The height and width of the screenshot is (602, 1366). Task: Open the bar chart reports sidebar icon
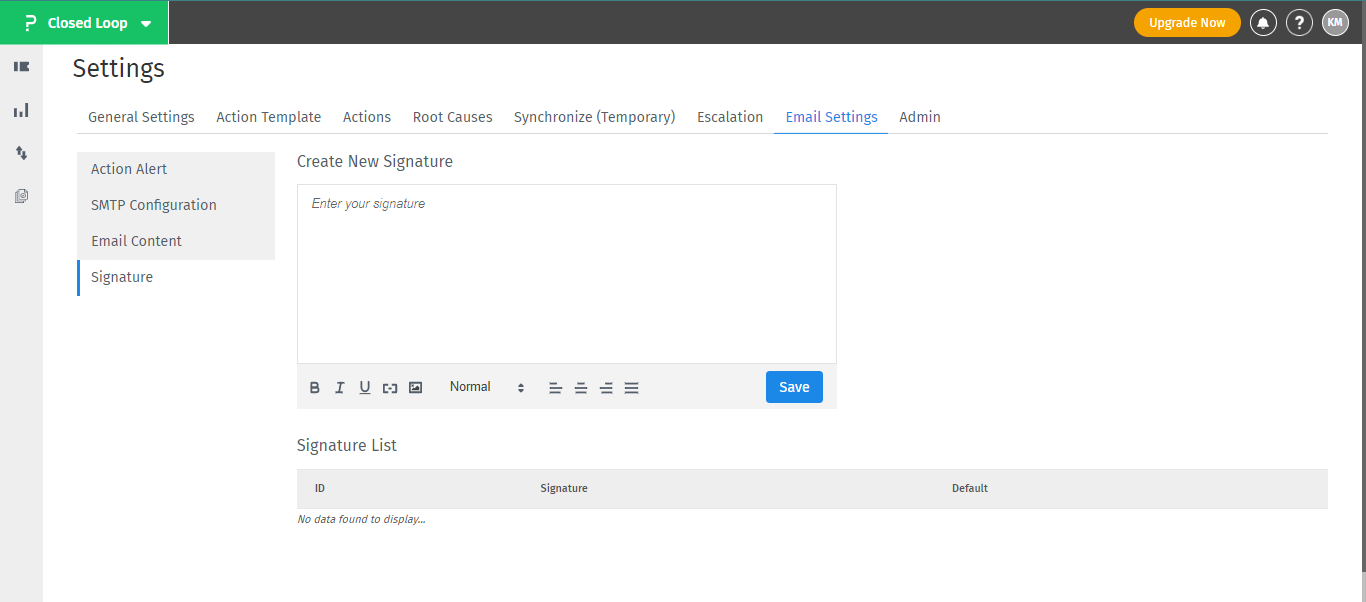tap(21, 110)
